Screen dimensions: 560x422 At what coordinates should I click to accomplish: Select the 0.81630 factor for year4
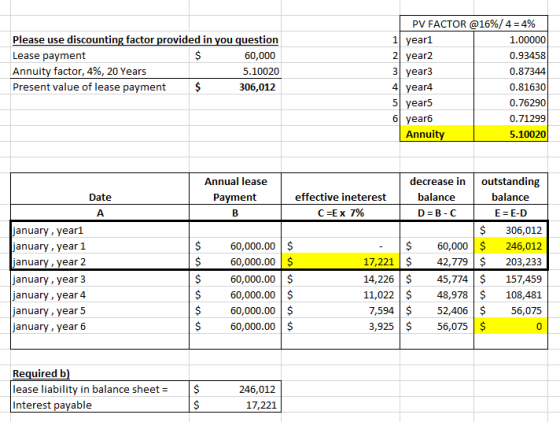tap(511, 87)
